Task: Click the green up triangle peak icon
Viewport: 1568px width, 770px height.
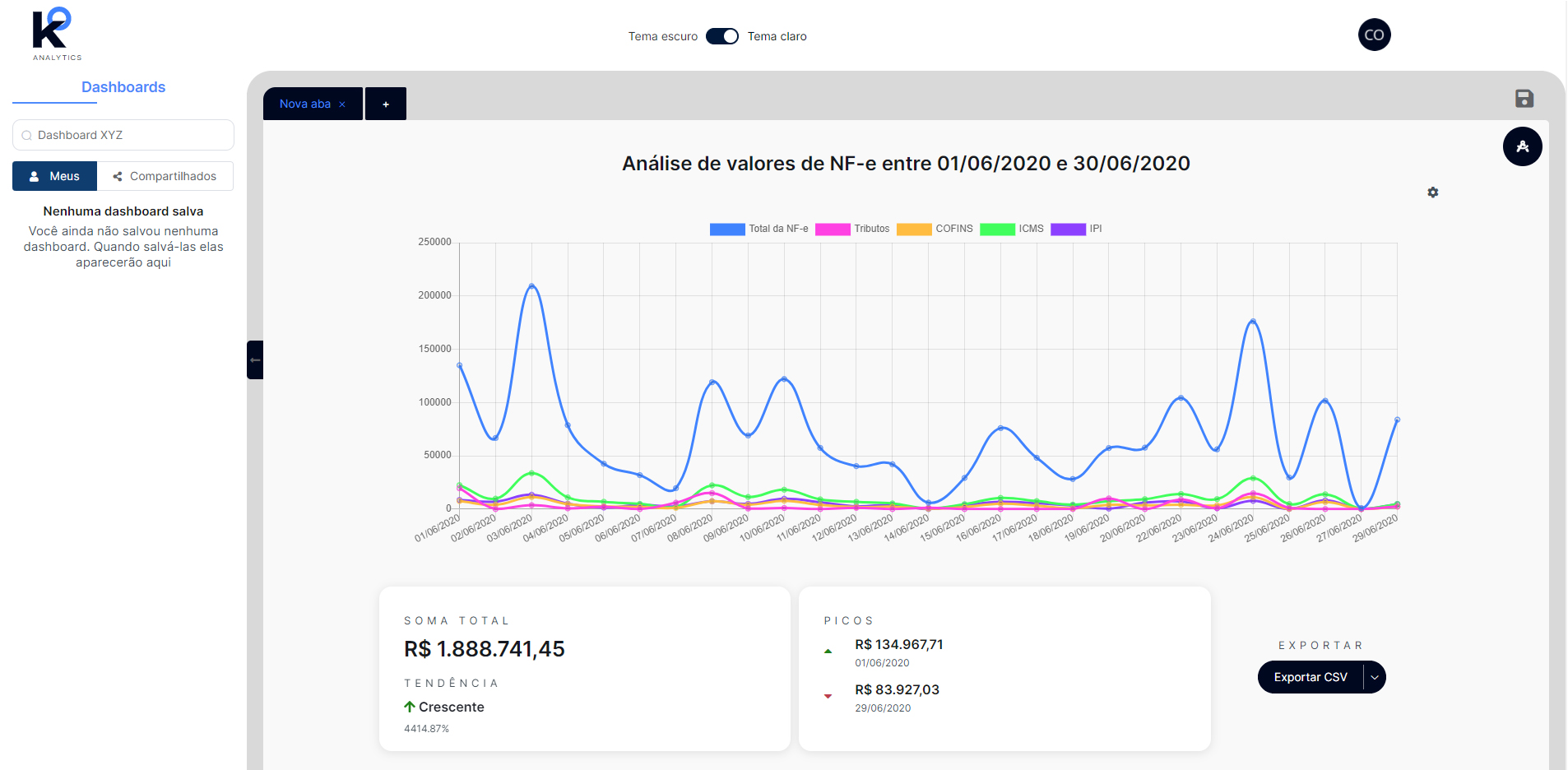Action: pos(828,652)
